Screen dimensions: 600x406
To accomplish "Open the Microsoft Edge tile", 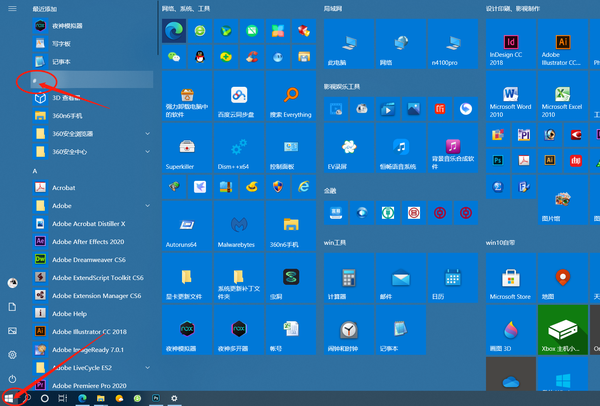I will [174, 30].
